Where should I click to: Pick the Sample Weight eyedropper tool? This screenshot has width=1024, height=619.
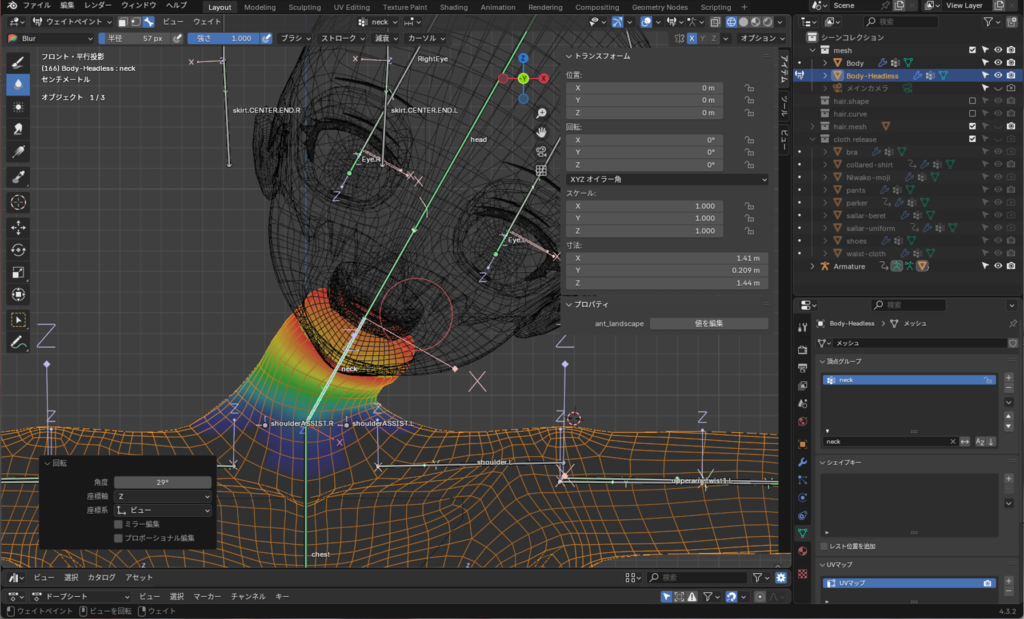(x=18, y=177)
